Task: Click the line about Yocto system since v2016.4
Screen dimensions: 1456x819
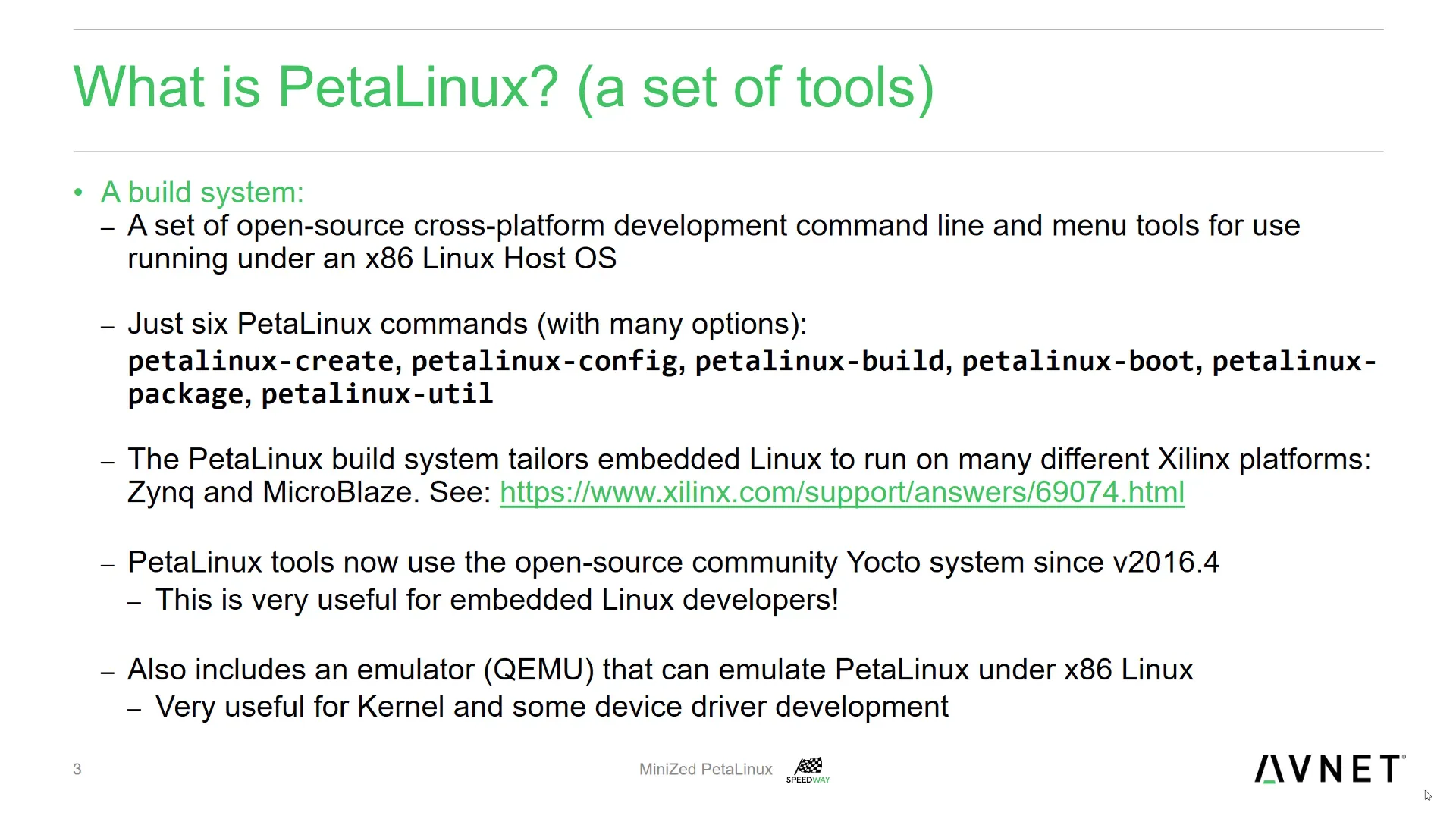Action: pos(673,563)
